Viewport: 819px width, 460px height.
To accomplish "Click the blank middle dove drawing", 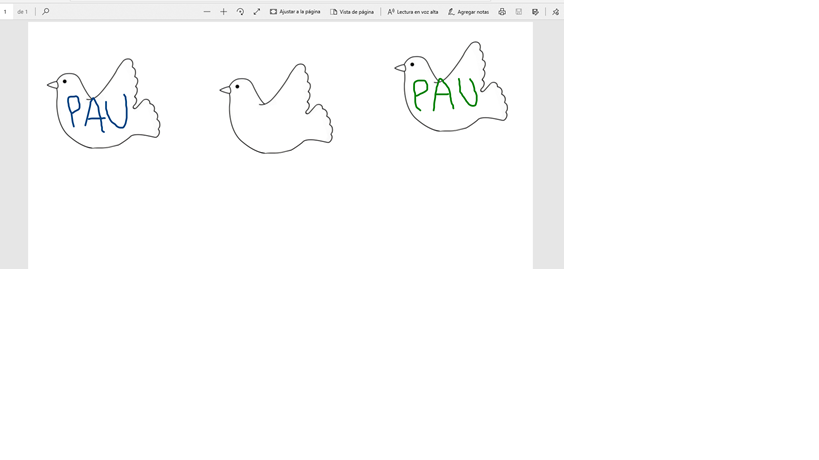I will pyautogui.click(x=275, y=110).
